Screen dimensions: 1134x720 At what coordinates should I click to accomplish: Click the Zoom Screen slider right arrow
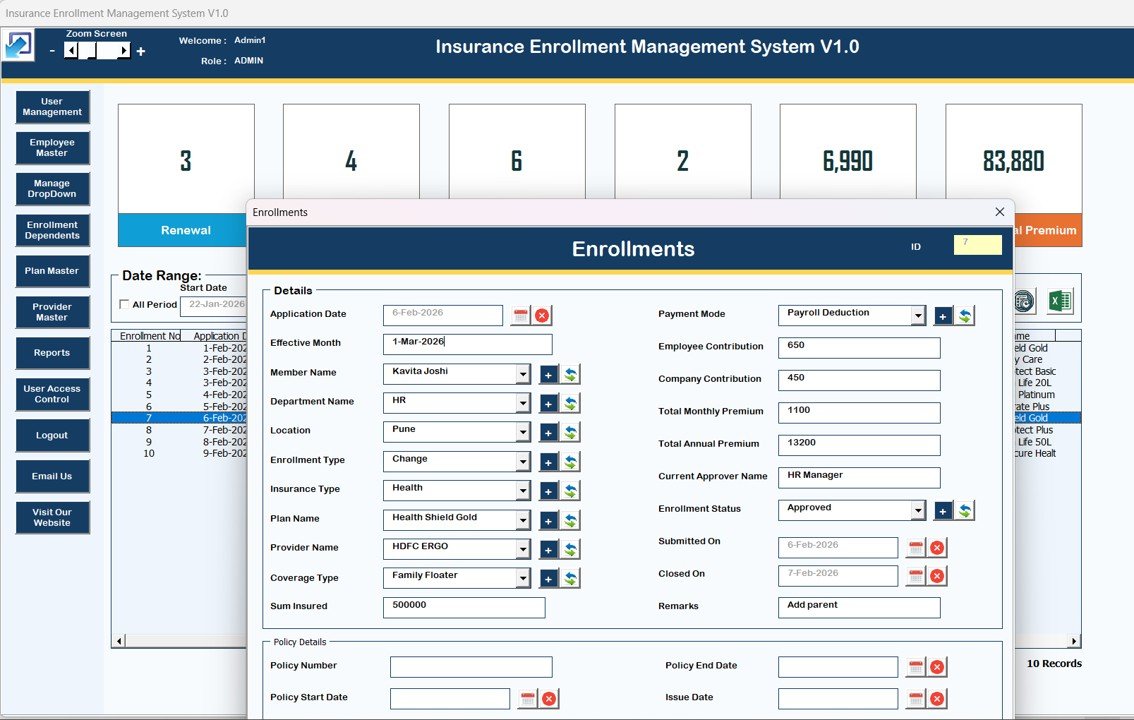(124, 50)
